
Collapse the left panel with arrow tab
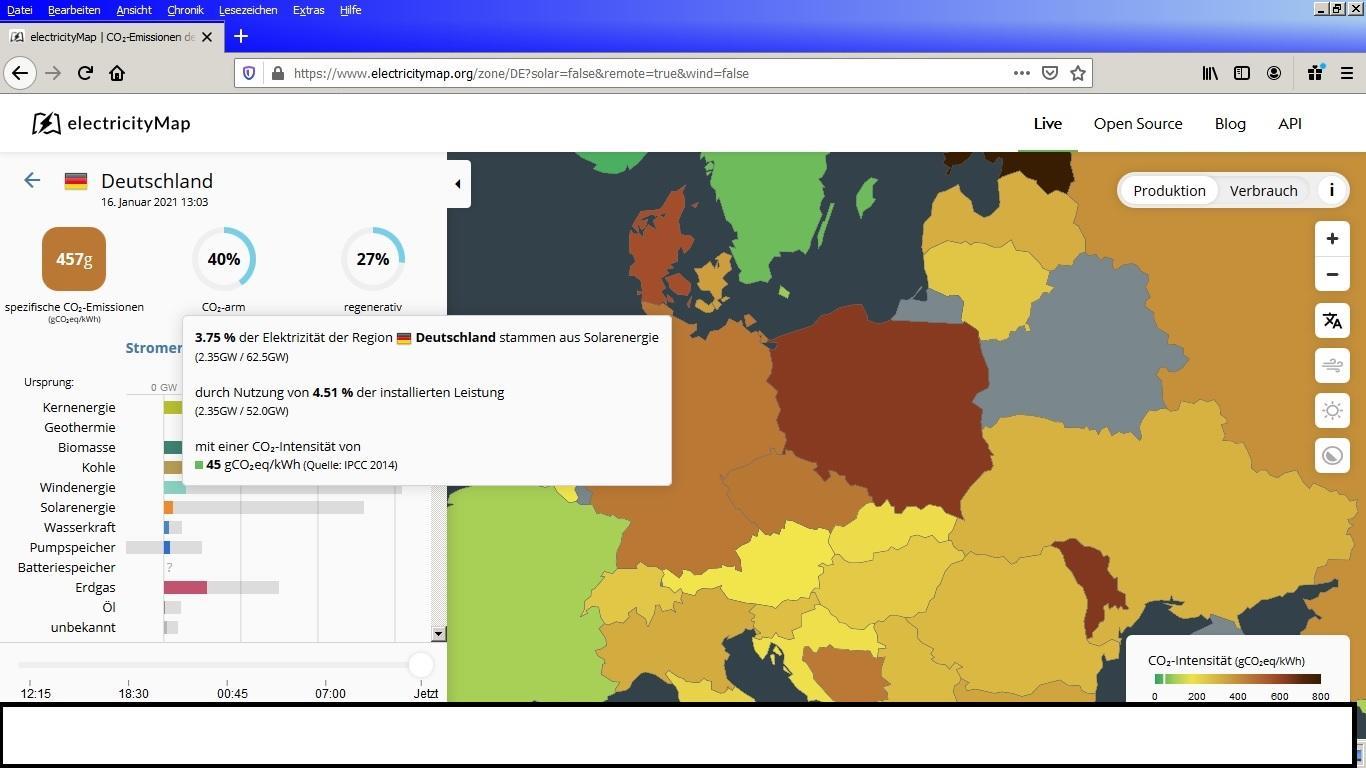(x=458, y=184)
